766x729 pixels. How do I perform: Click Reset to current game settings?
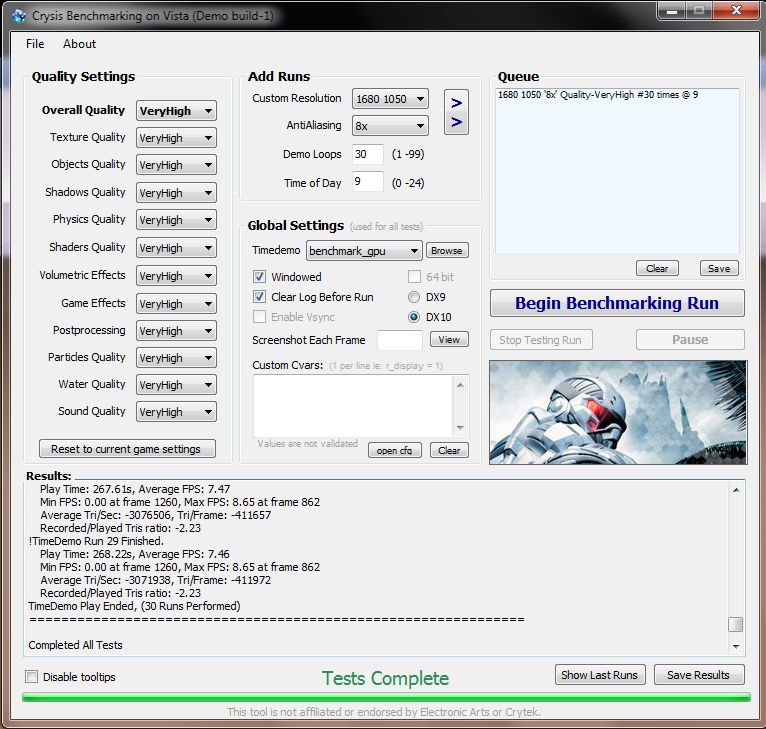127,449
